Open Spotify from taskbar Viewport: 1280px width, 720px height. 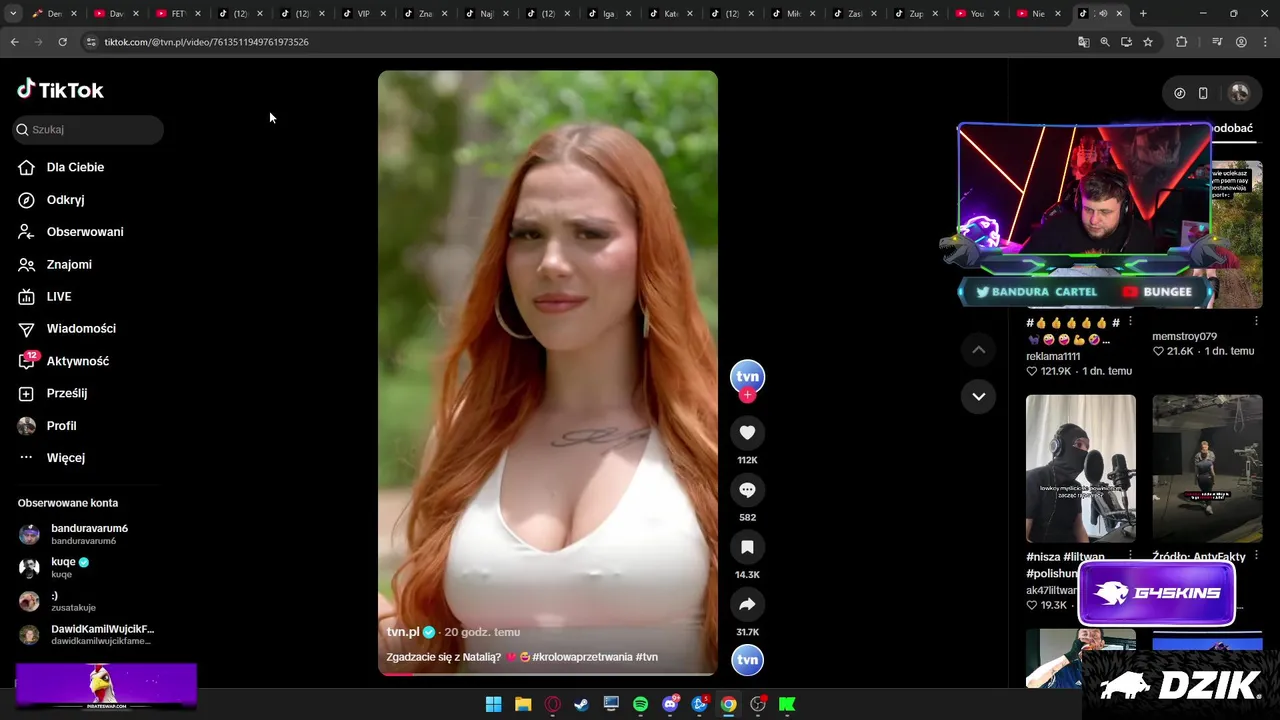(x=641, y=704)
